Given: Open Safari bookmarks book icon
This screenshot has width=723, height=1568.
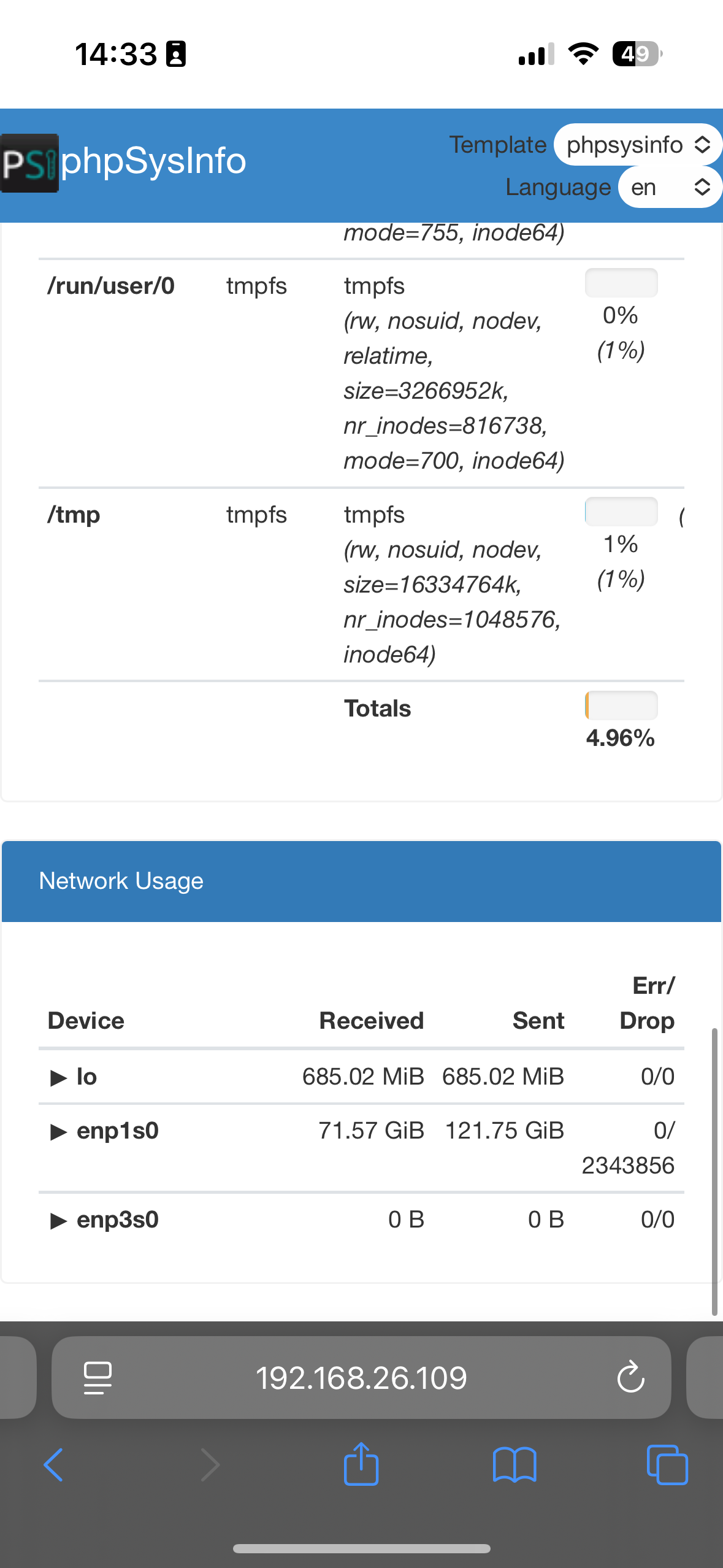Looking at the screenshot, I should [515, 1465].
